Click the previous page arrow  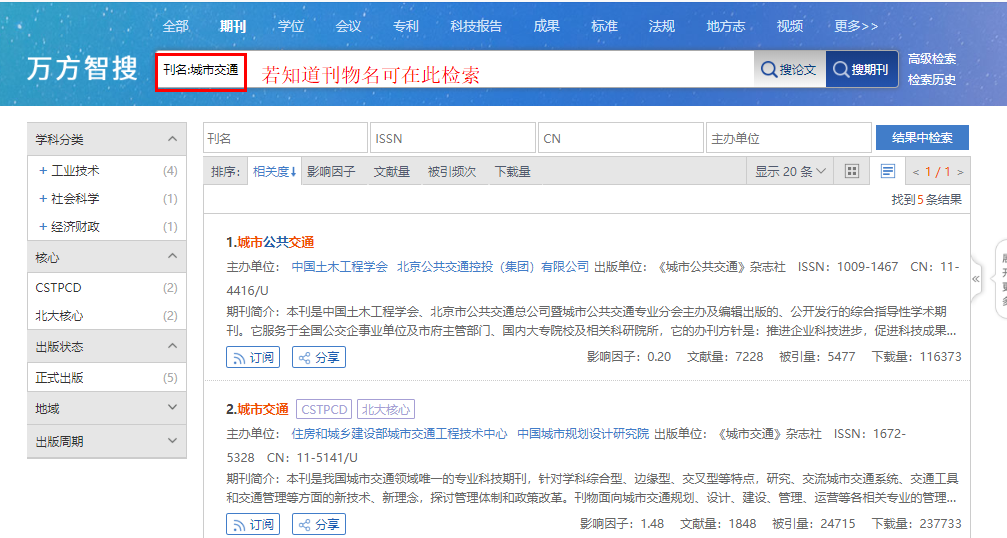point(916,172)
